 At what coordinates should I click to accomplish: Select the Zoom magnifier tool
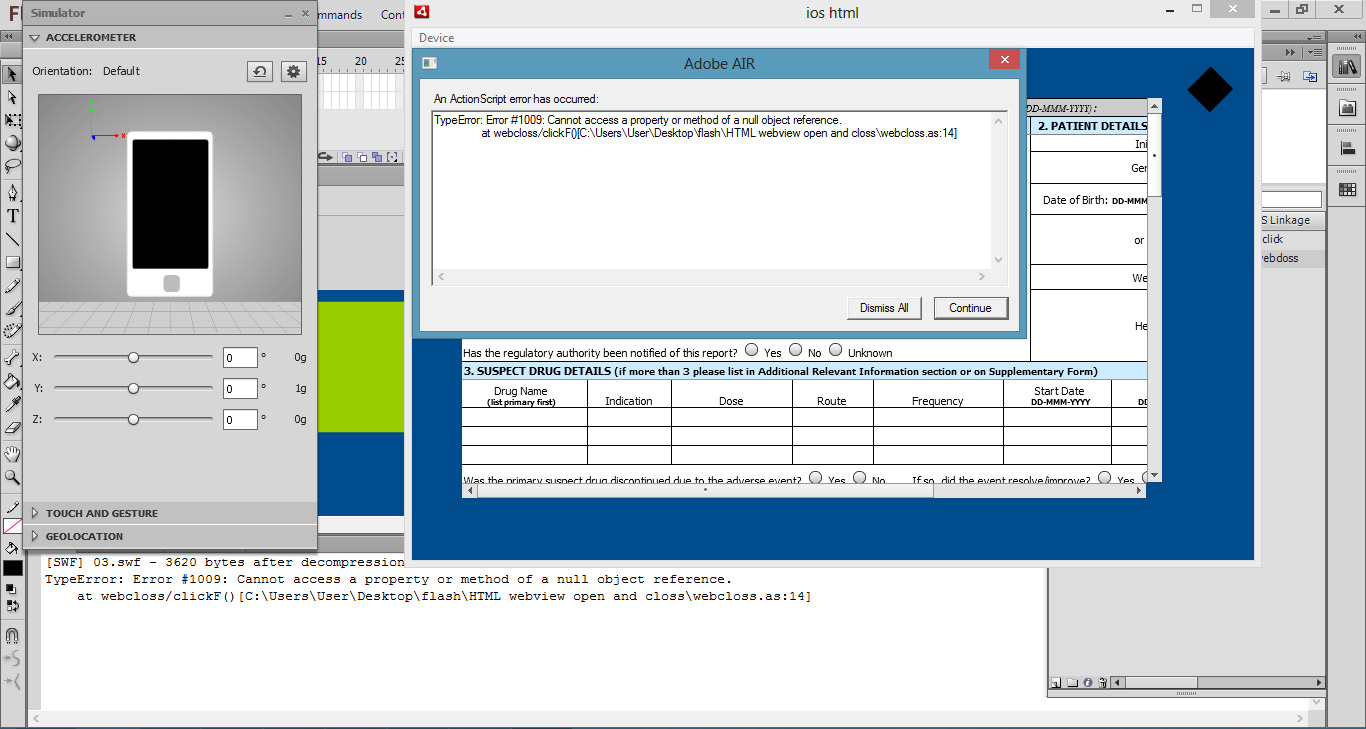coord(12,478)
